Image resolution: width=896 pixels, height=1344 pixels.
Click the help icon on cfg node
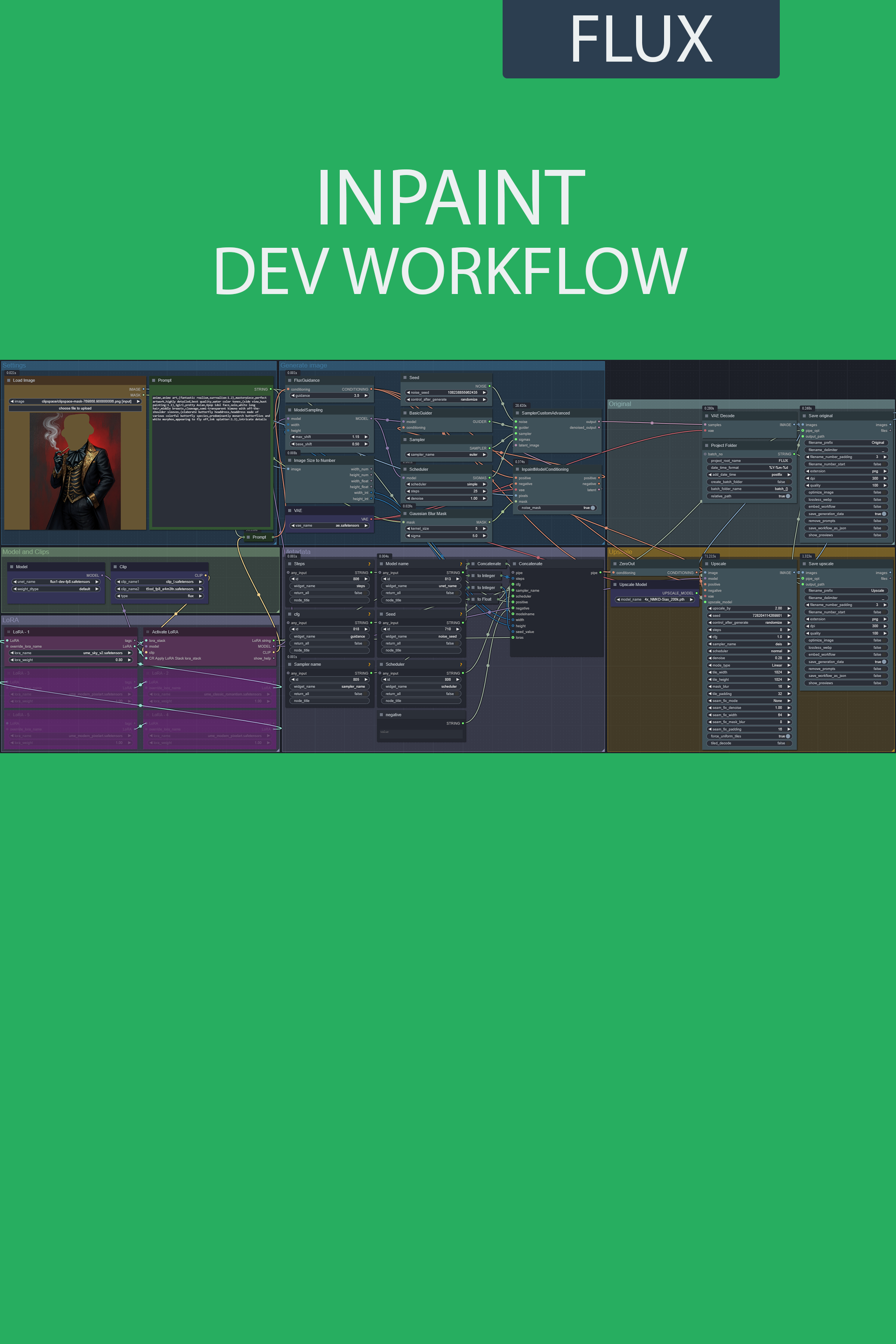pyautogui.click(x=369, y=614)
